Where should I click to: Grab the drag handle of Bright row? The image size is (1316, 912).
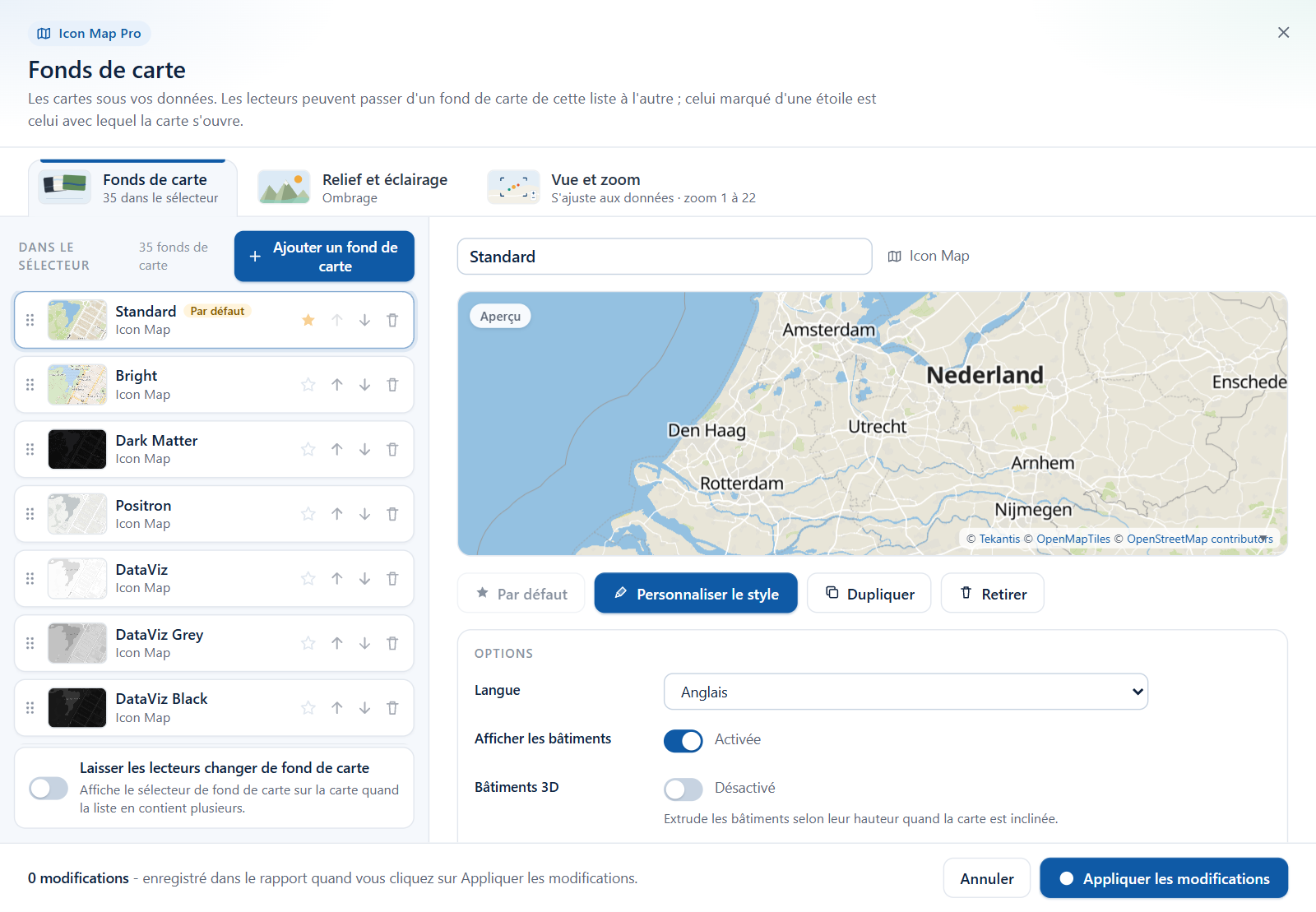[x=30, y=385]
